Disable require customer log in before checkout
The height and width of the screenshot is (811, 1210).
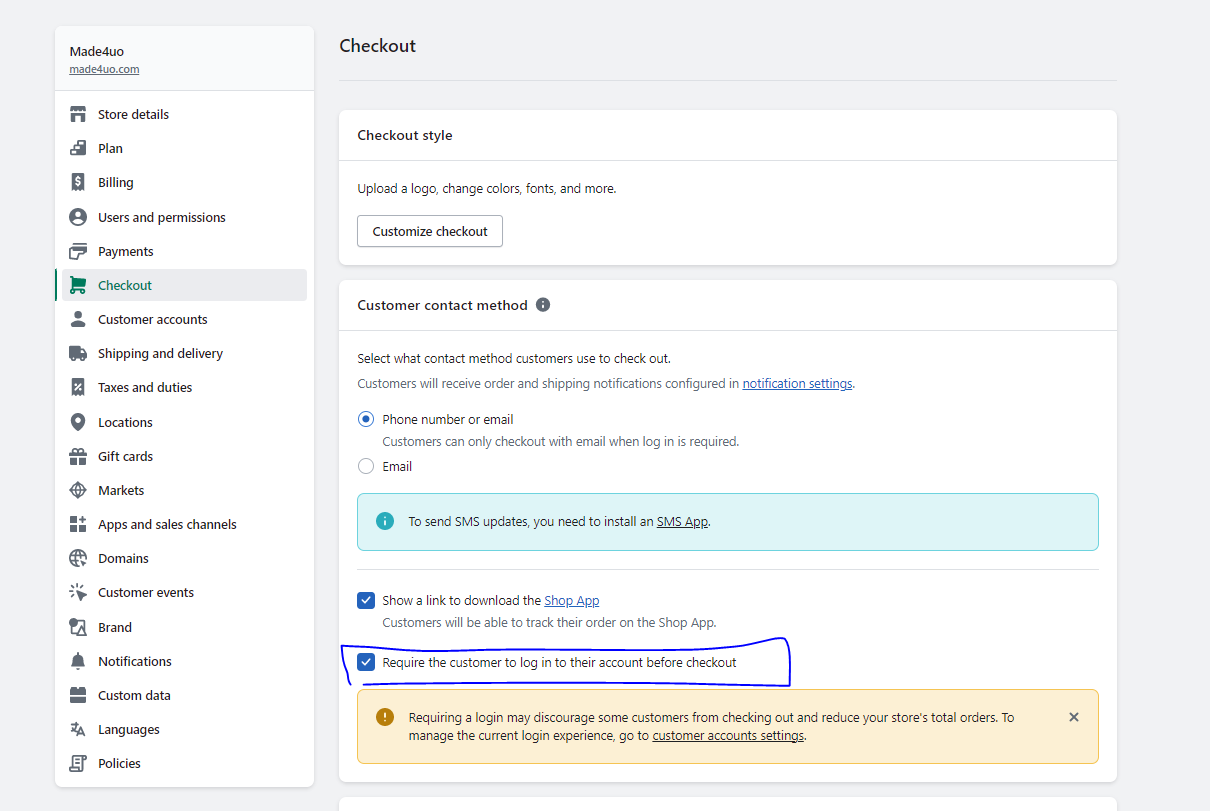tap(366, 662)
